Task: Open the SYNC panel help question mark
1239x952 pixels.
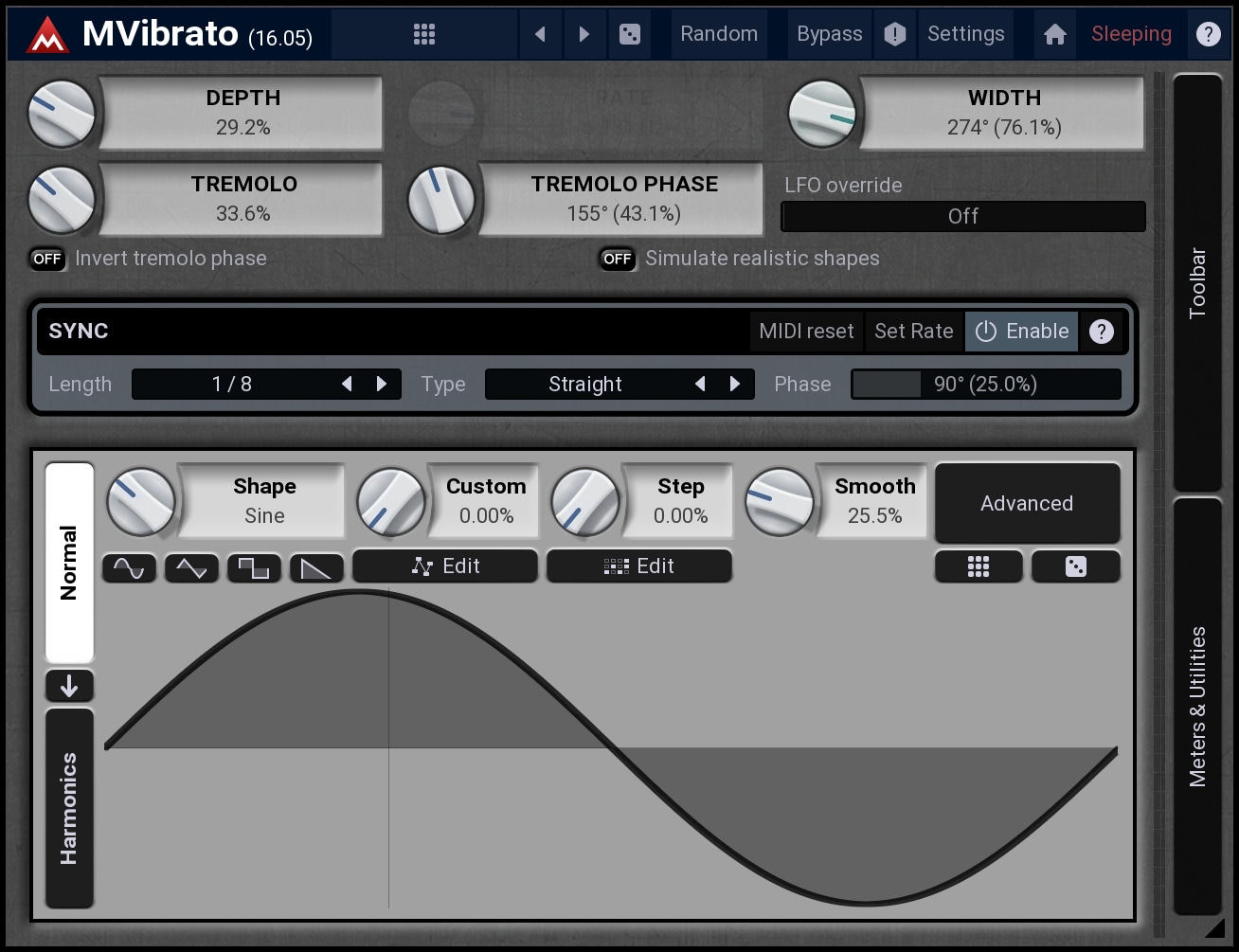Action: 1101,332
